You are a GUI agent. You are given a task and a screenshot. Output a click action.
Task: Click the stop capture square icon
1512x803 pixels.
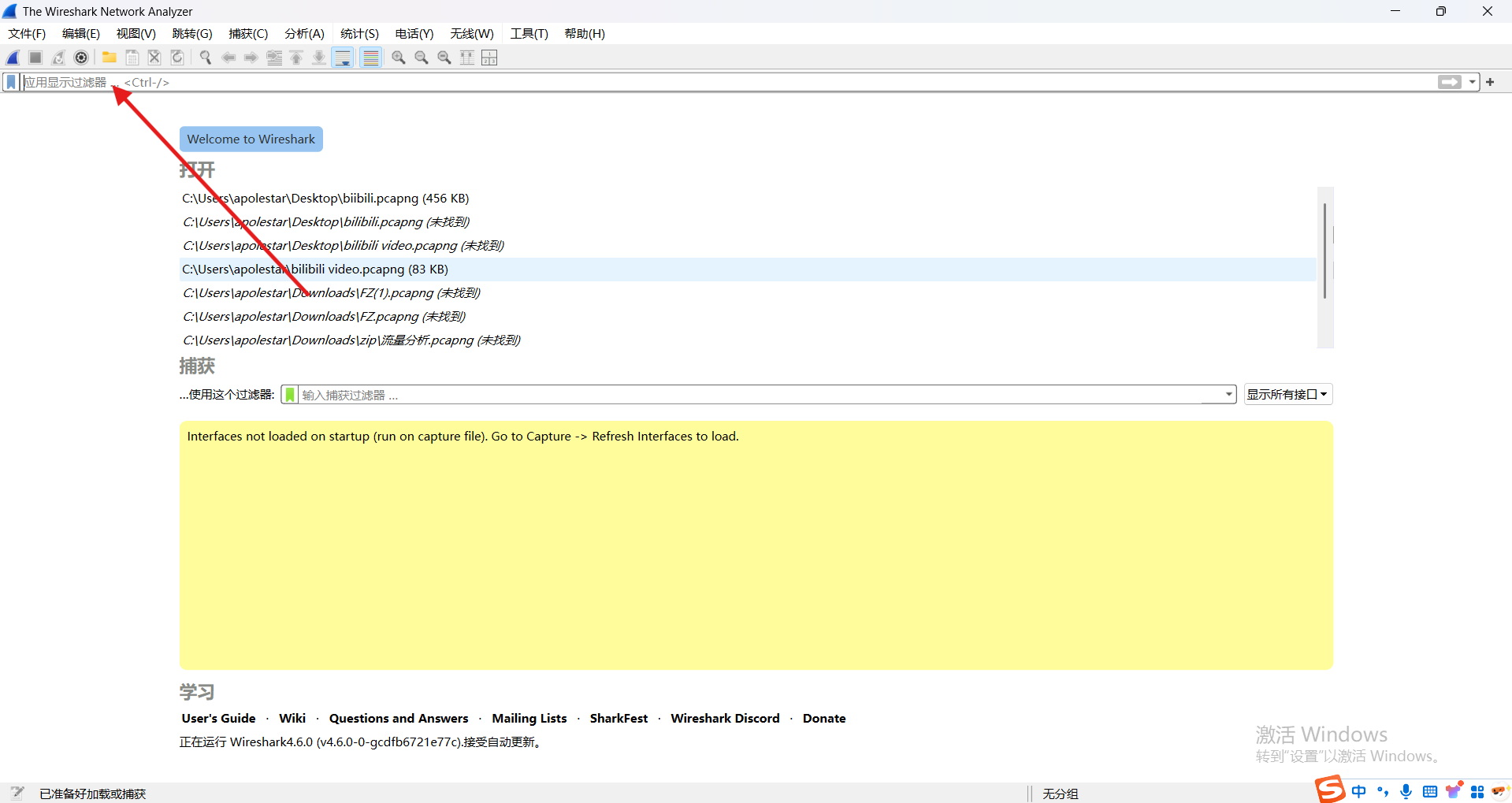point(35,58)
